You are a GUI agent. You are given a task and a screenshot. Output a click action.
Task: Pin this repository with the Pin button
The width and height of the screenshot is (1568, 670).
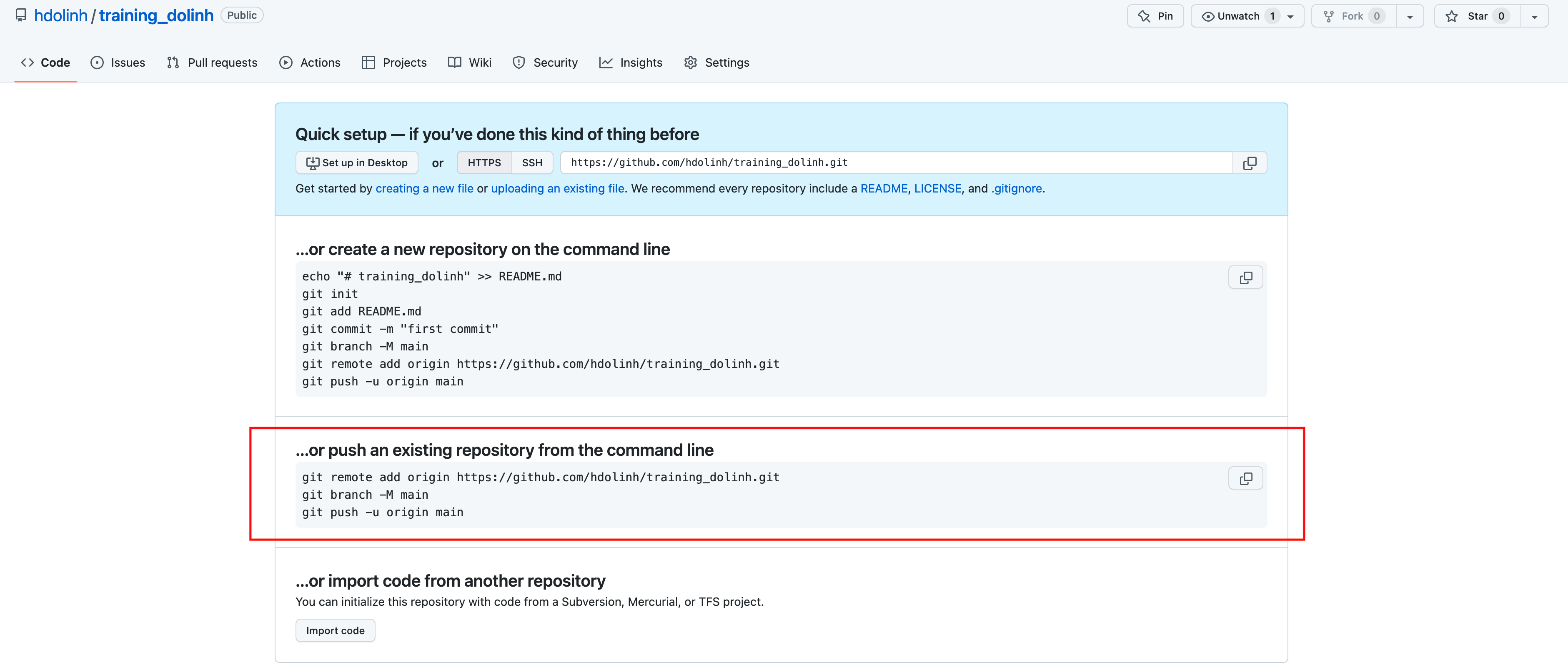pyautogui.click(x=1155, y=16)
